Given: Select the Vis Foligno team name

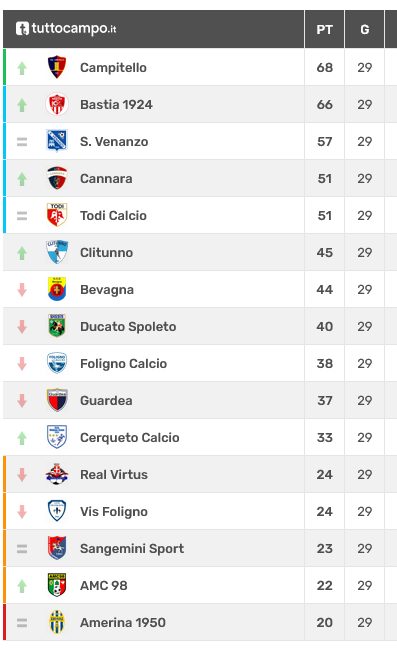Looking at the screenshot, I should click(114, 512).
